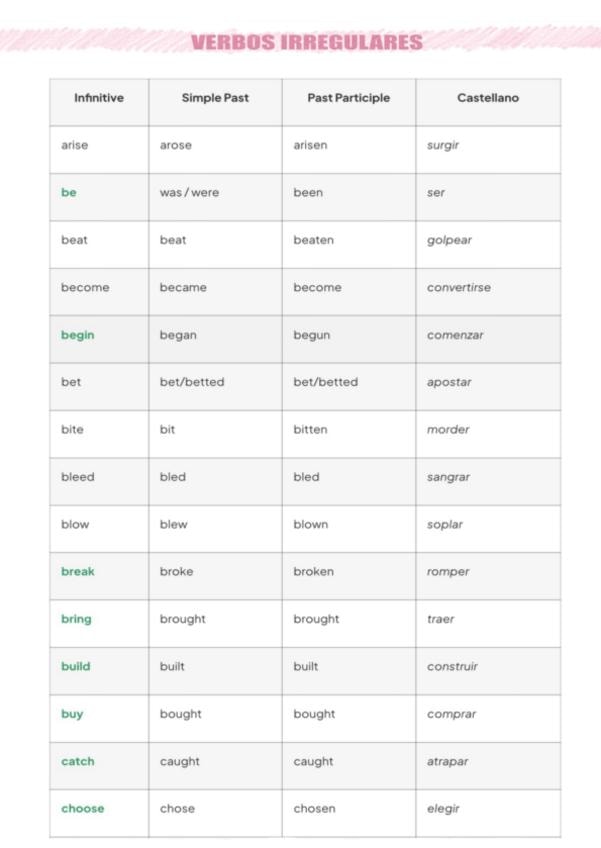Click the green verb 'be'
Screen dimensions: 601x848
tap(69, 193)
